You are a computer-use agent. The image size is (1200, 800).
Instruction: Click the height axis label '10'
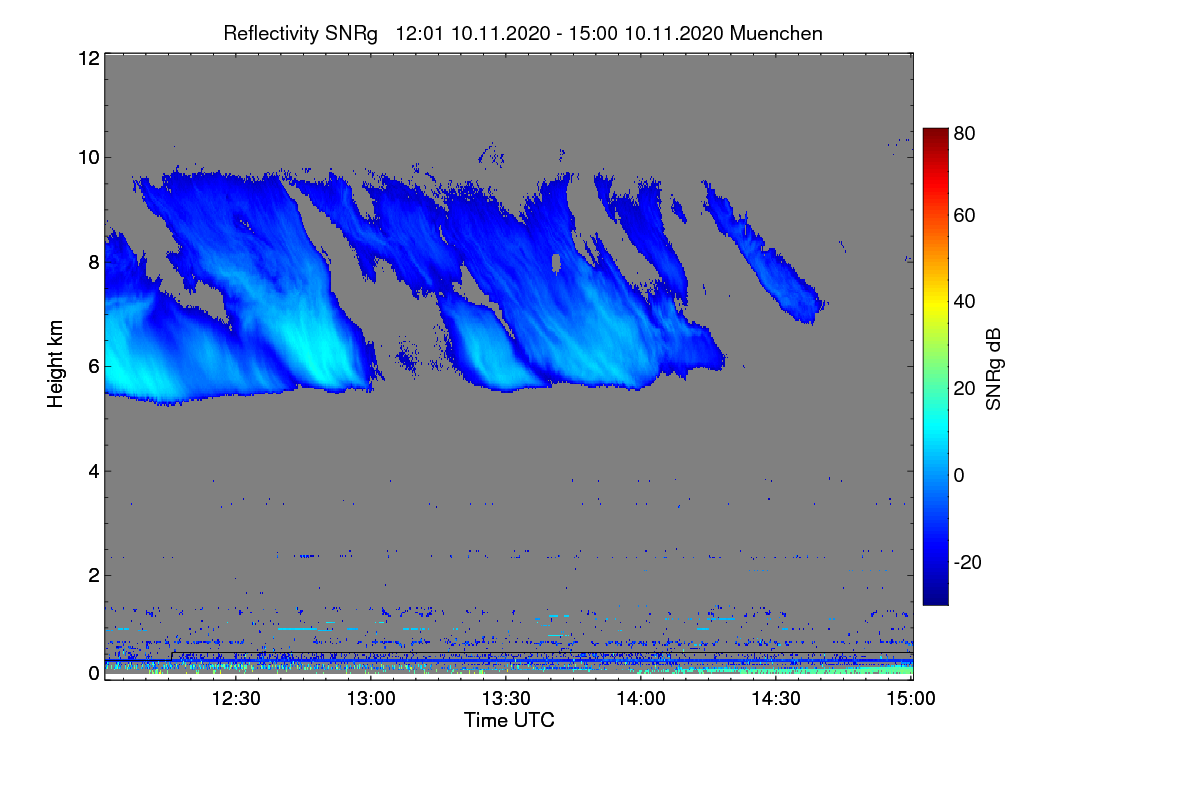[x=87, y=157]
